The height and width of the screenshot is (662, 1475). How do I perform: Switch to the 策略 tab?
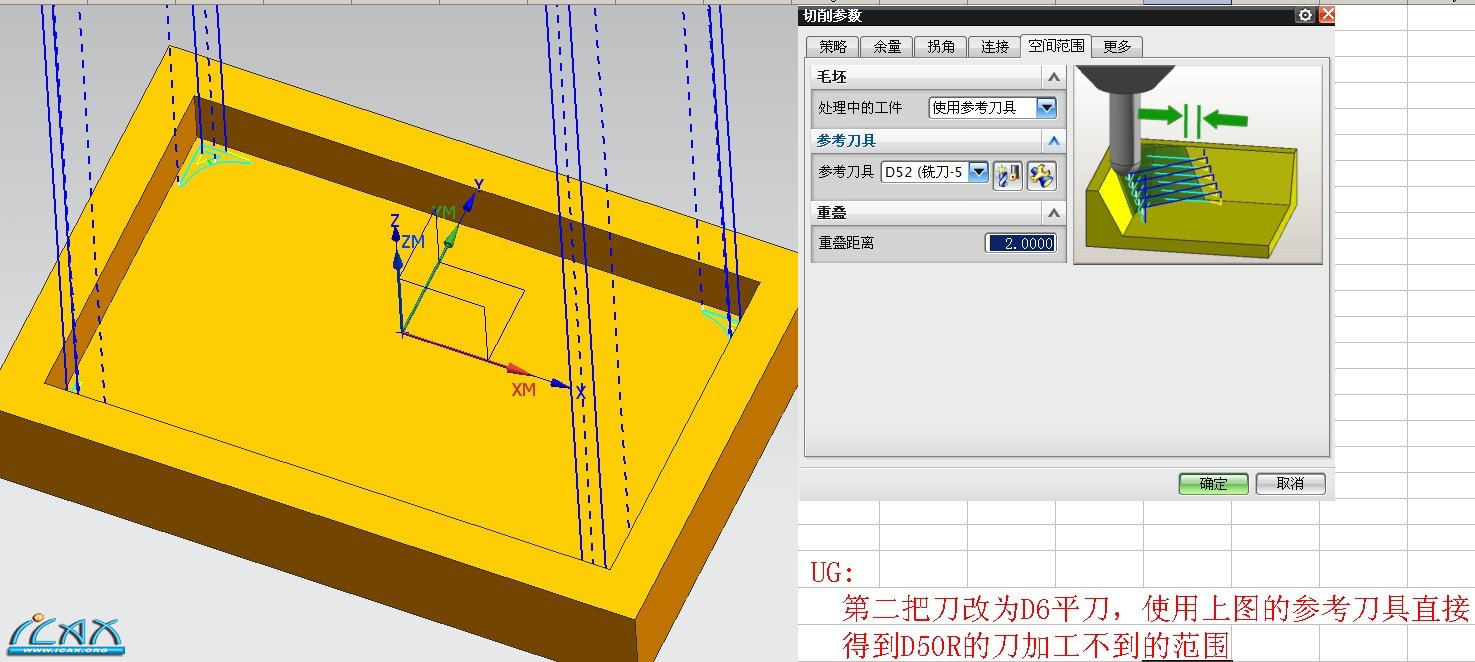[x=833, y=46]
